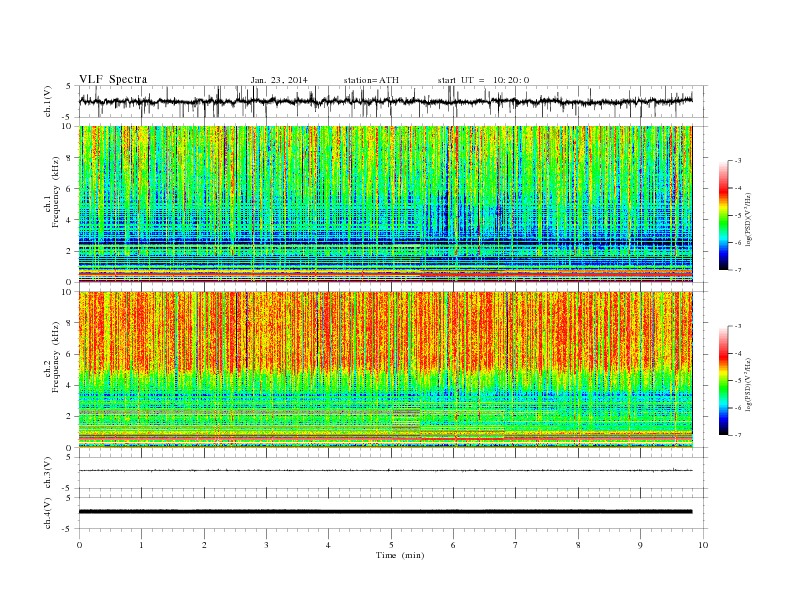792x612 pixels.
Task: Click the time axis tick label "0"
Action: point(79,545)
